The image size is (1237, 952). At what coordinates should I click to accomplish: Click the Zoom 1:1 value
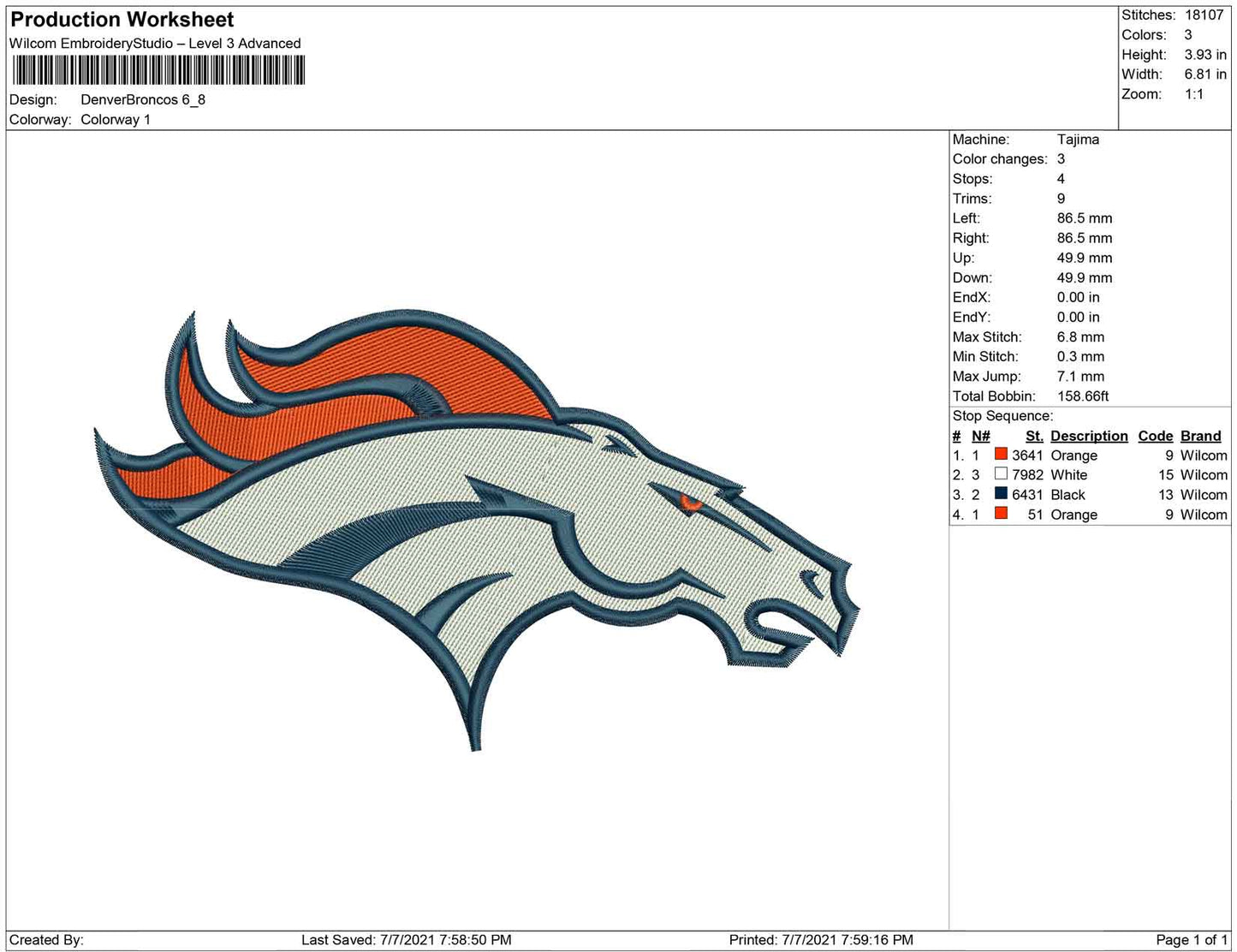1196,94
